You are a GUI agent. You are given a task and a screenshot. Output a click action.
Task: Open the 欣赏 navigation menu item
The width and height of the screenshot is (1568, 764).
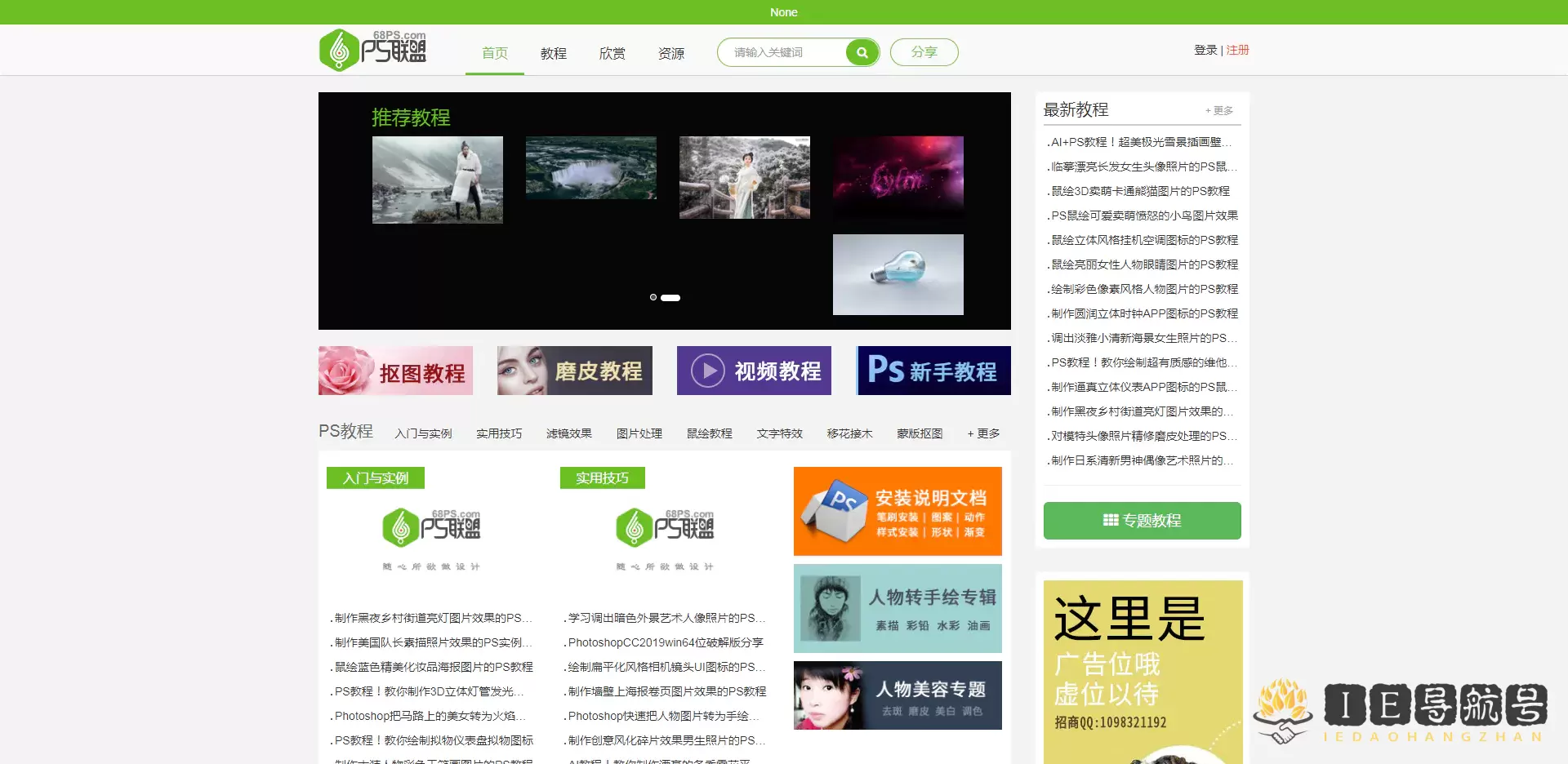pos(612,53)
